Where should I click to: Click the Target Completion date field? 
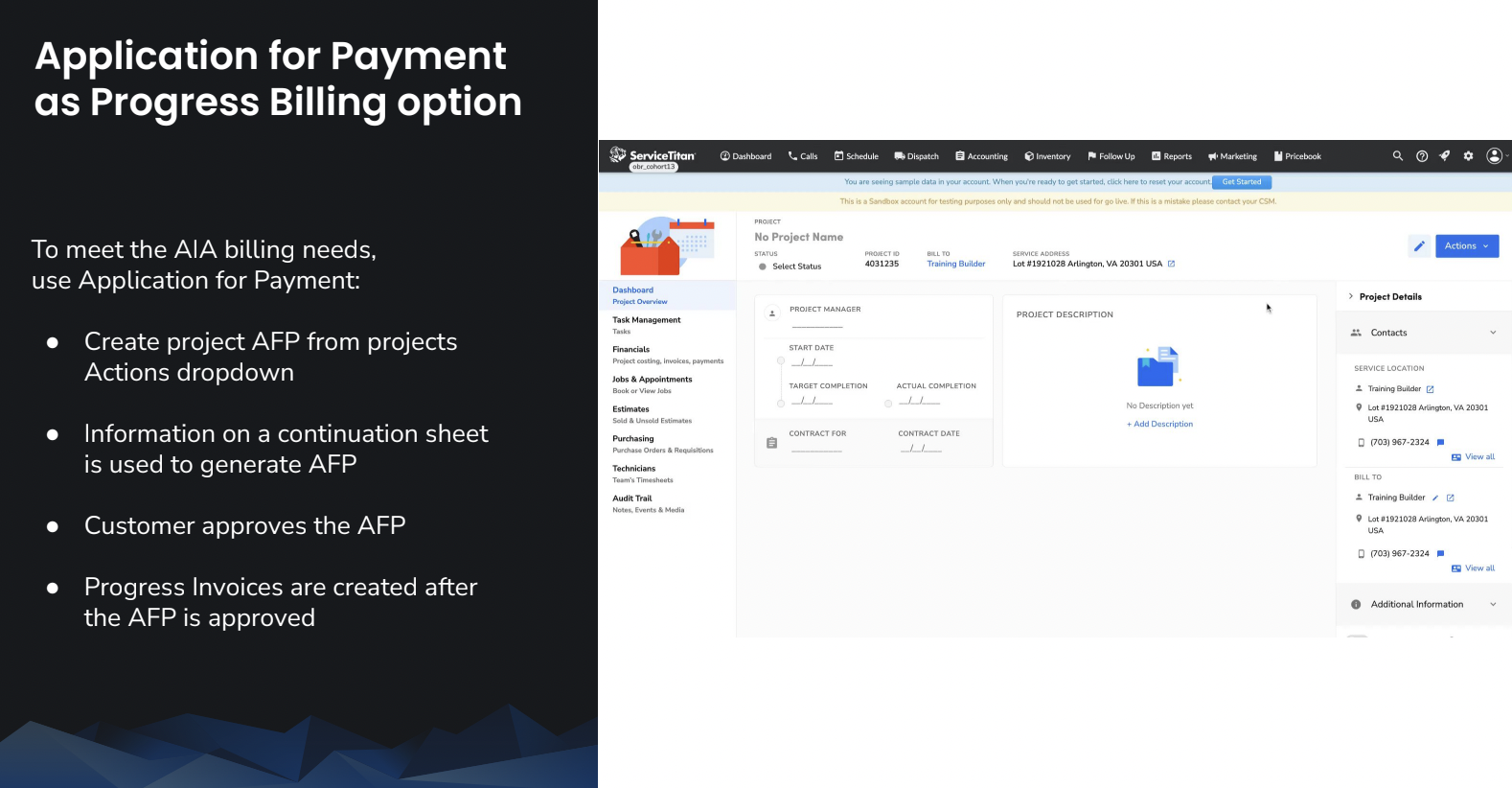click(812, 401)
